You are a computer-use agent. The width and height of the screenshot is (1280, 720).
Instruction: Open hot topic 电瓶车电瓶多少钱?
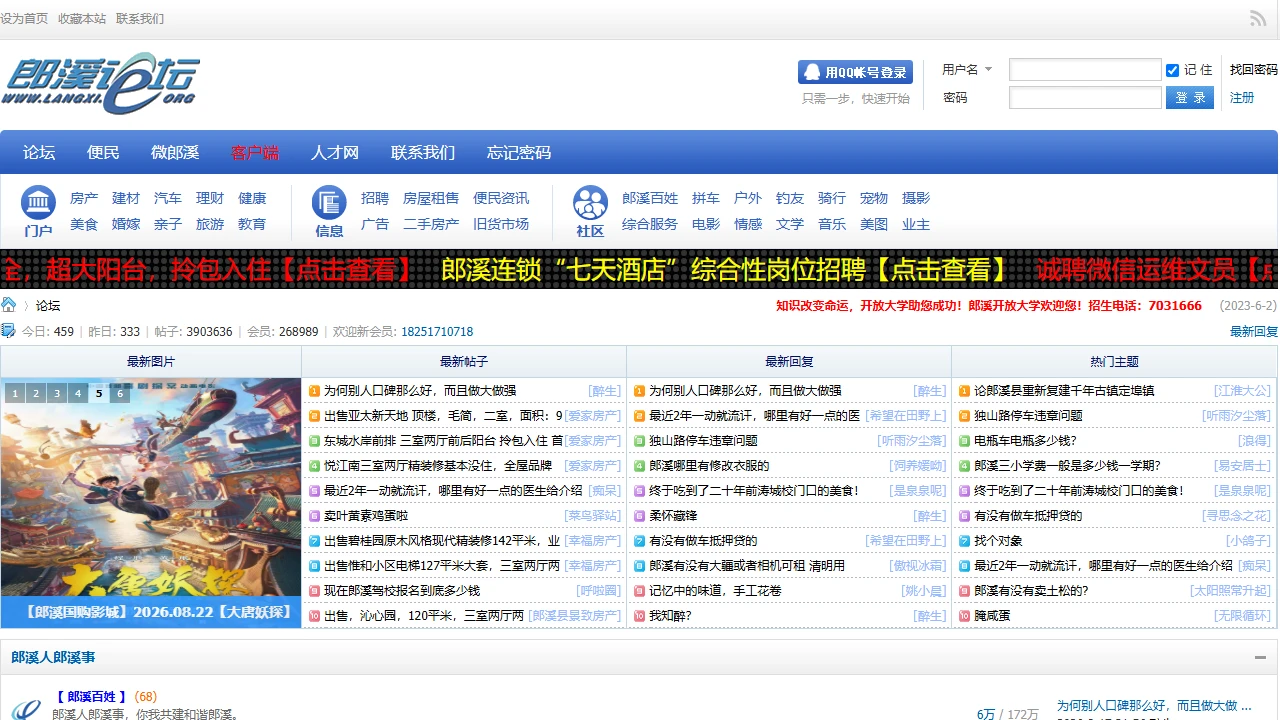click(x=1025, y=441)
